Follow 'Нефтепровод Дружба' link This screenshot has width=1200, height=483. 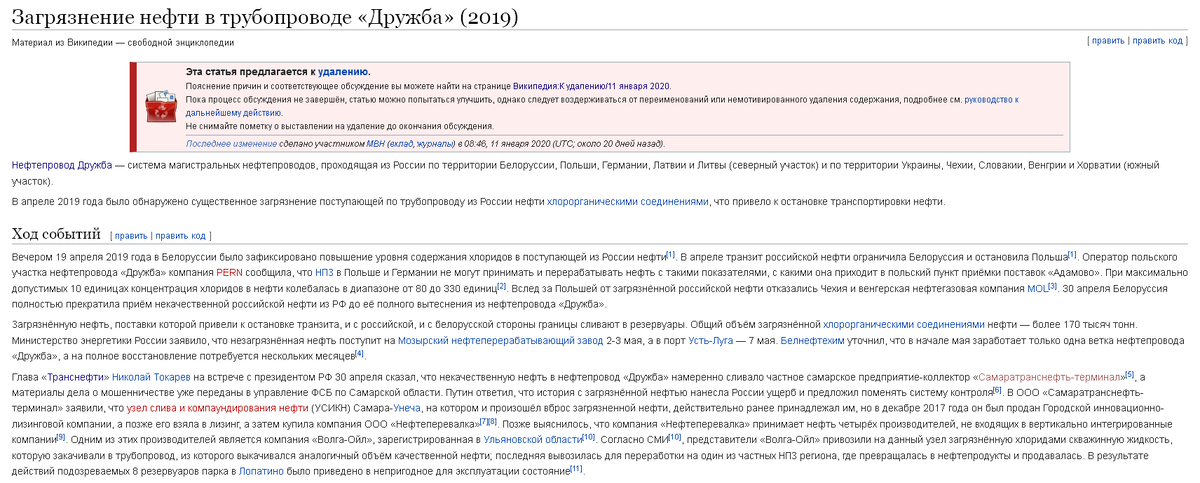pyautogui.click(x=61, y=165)
